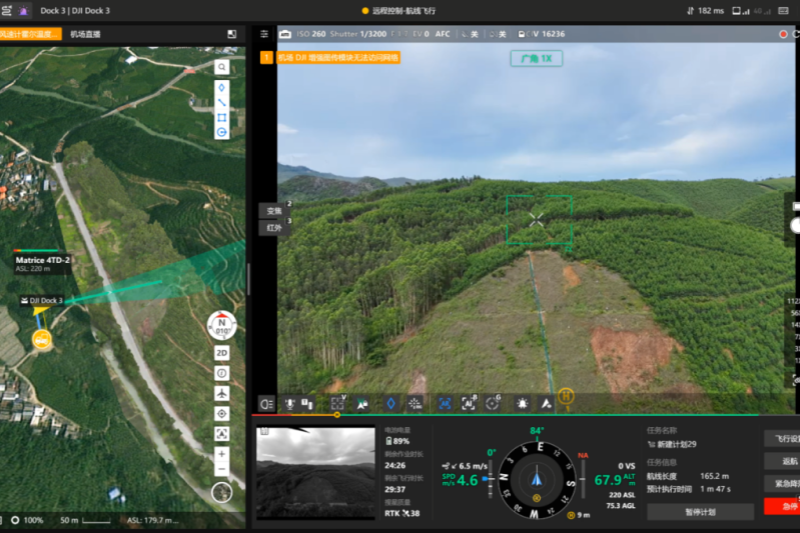This screenshot has height=533, width=800.
Task: Zoom out on the map
Action: (x=222, y=469)
